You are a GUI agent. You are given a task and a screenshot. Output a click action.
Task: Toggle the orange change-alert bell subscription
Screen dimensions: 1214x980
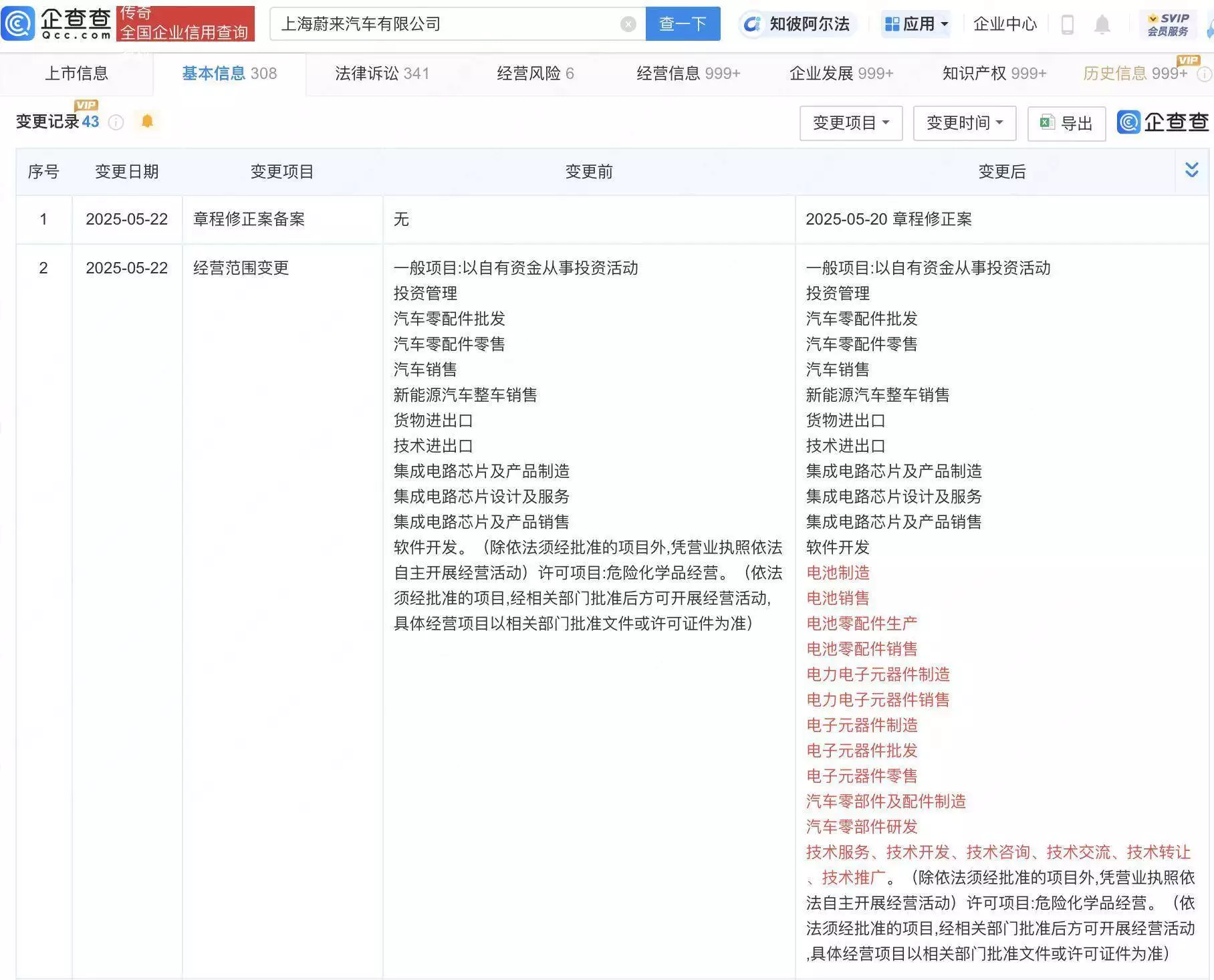coord(147,121)
